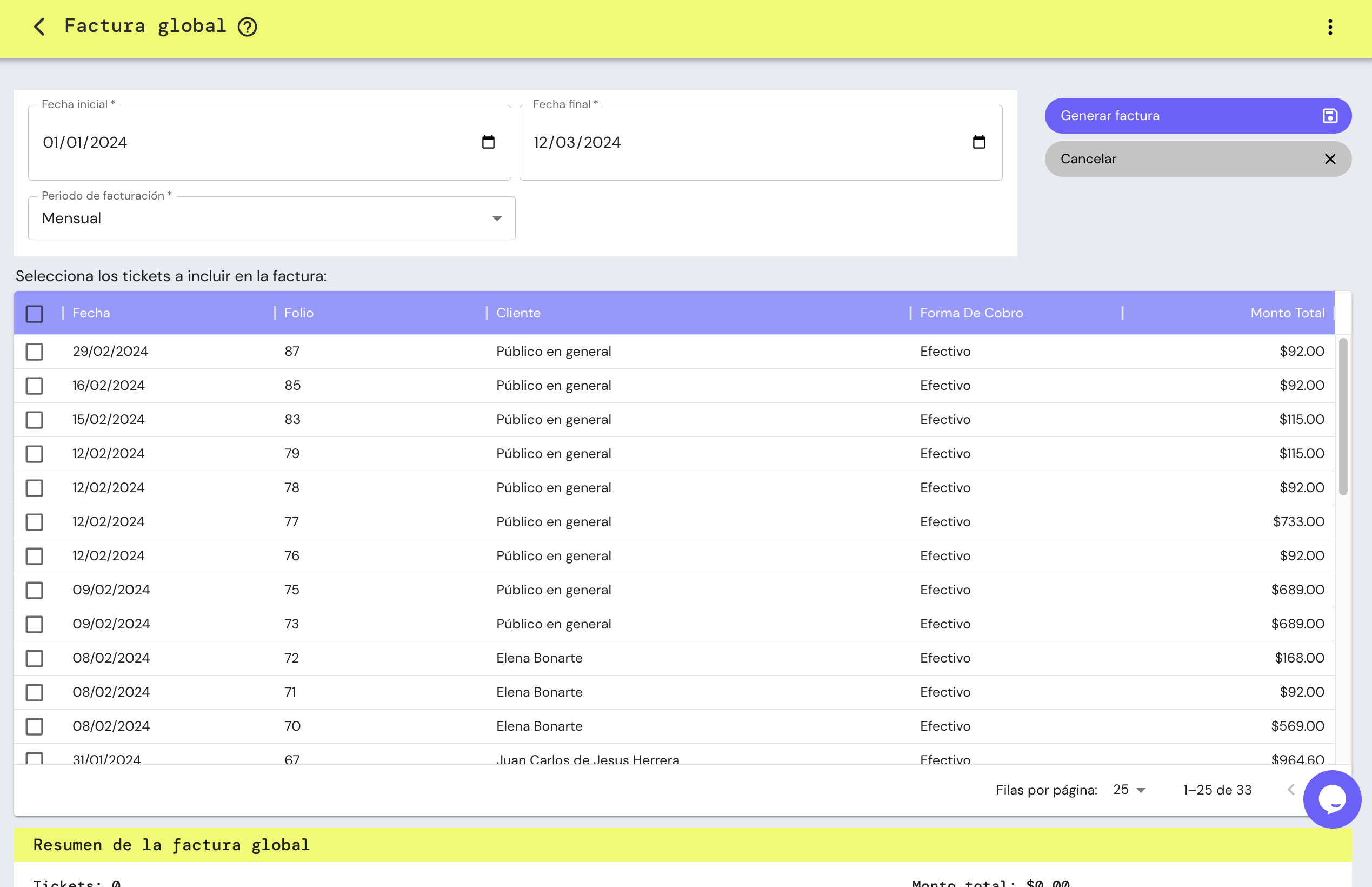1372x887 pixels.
Task: Check the ticket with folio 87
Action: coord(34,352)
